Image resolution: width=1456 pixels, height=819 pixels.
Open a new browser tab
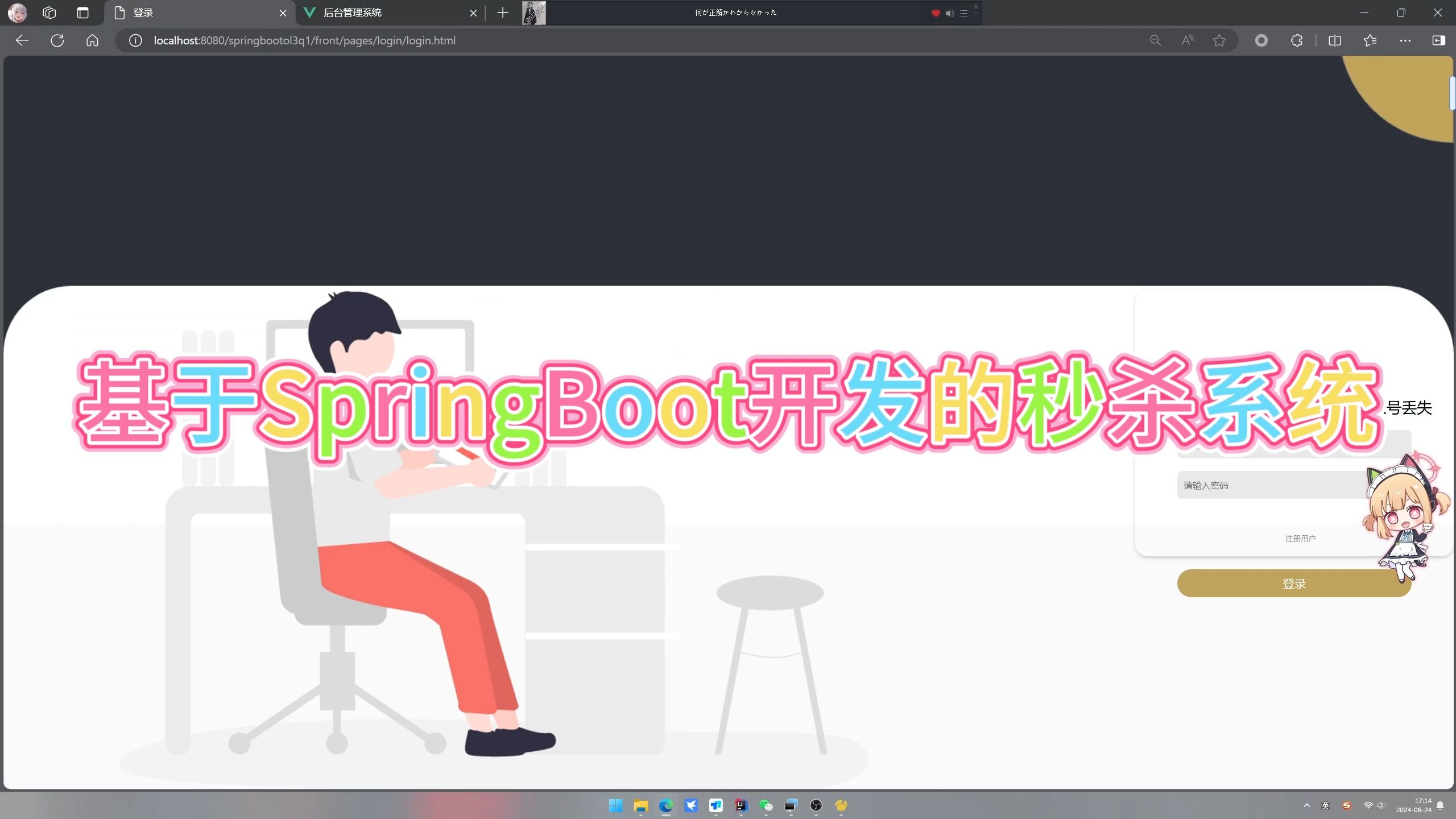pos(503,13)
